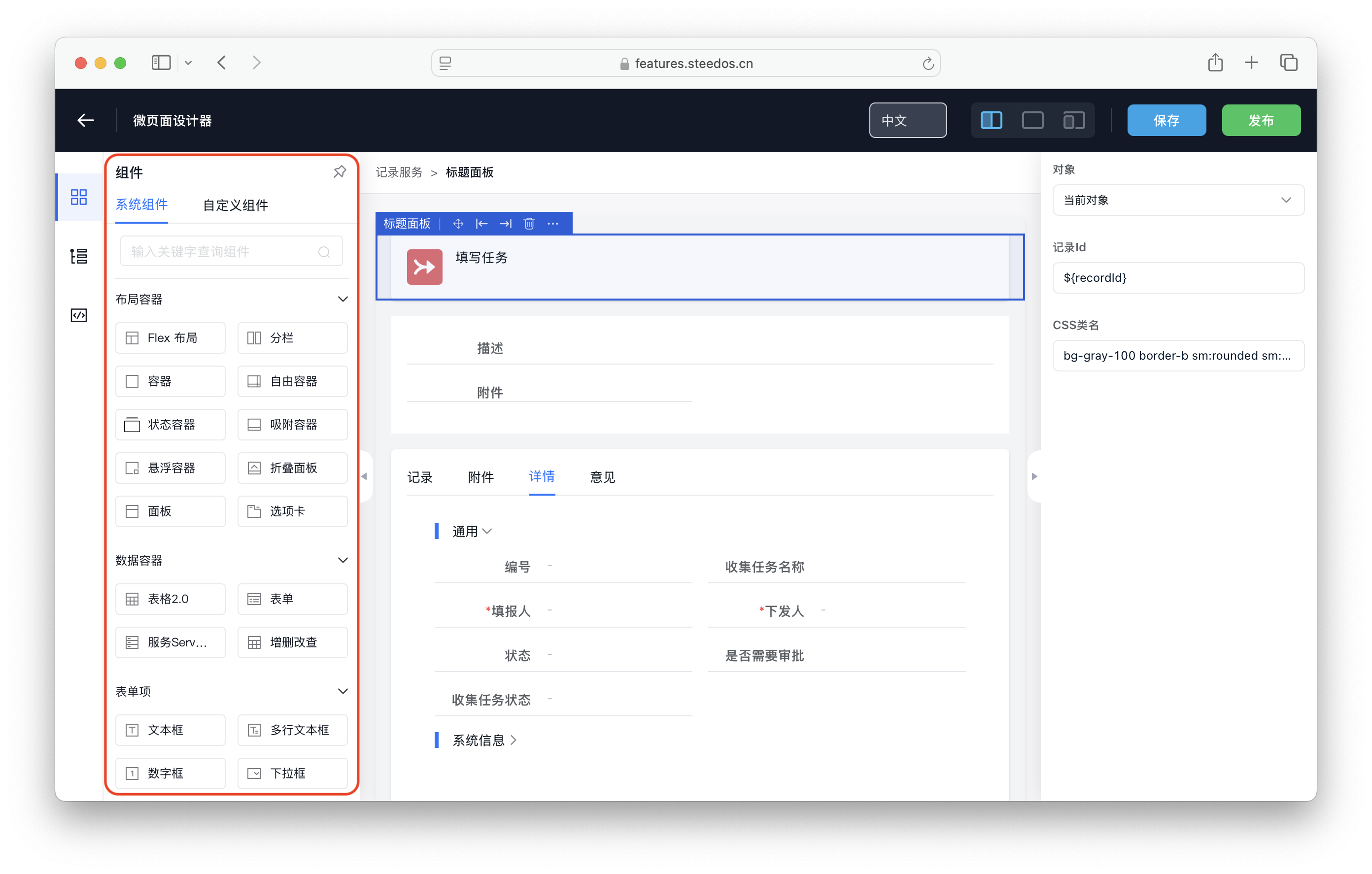Click the search magnifier in component search
The image size is (1372, 874).
tap(324, 251)
